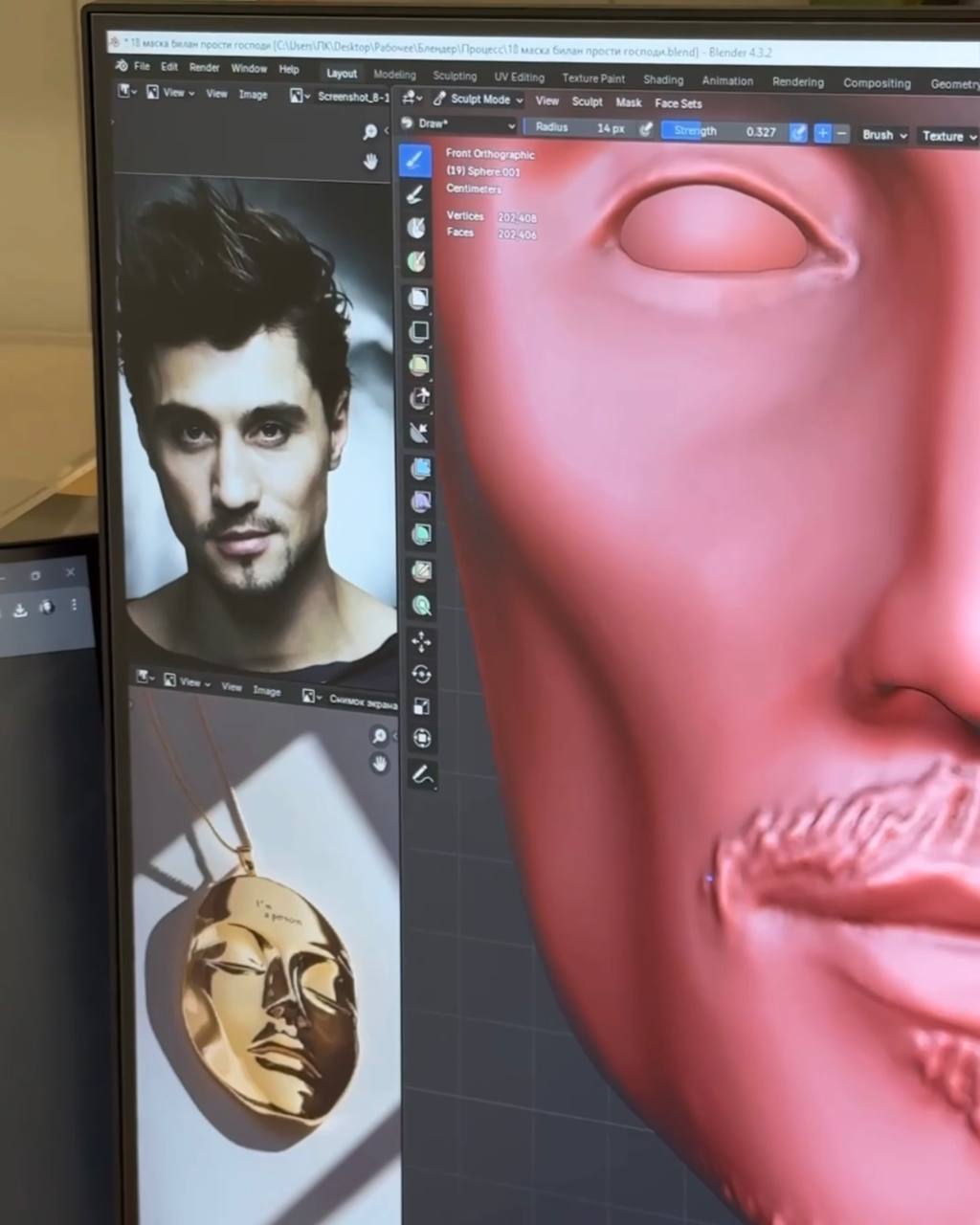Select the Scale transform tool
The image size is (980, 1225).
click(x=421, y=706)
